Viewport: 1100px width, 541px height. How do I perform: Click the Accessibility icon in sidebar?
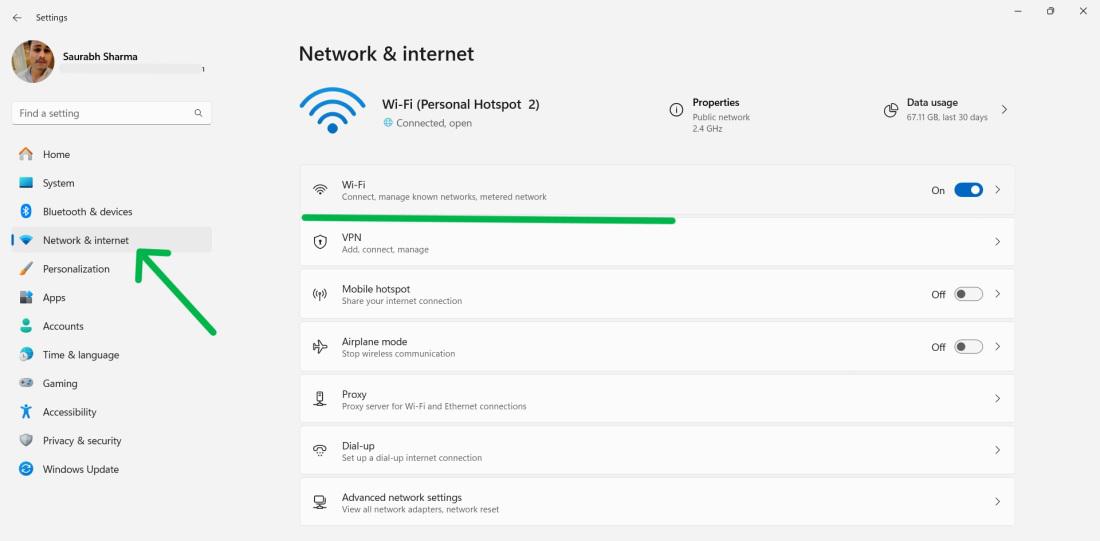26,412
